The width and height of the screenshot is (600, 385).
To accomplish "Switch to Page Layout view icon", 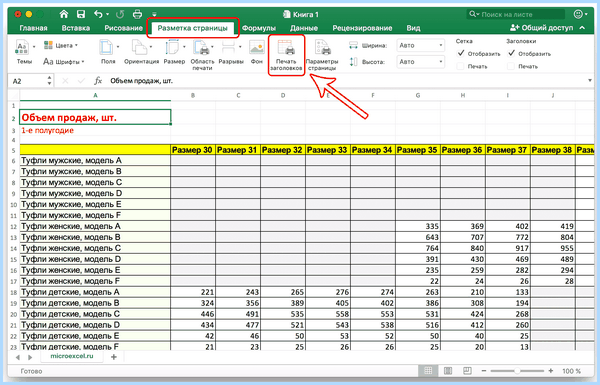I will [x=448, y=370].
